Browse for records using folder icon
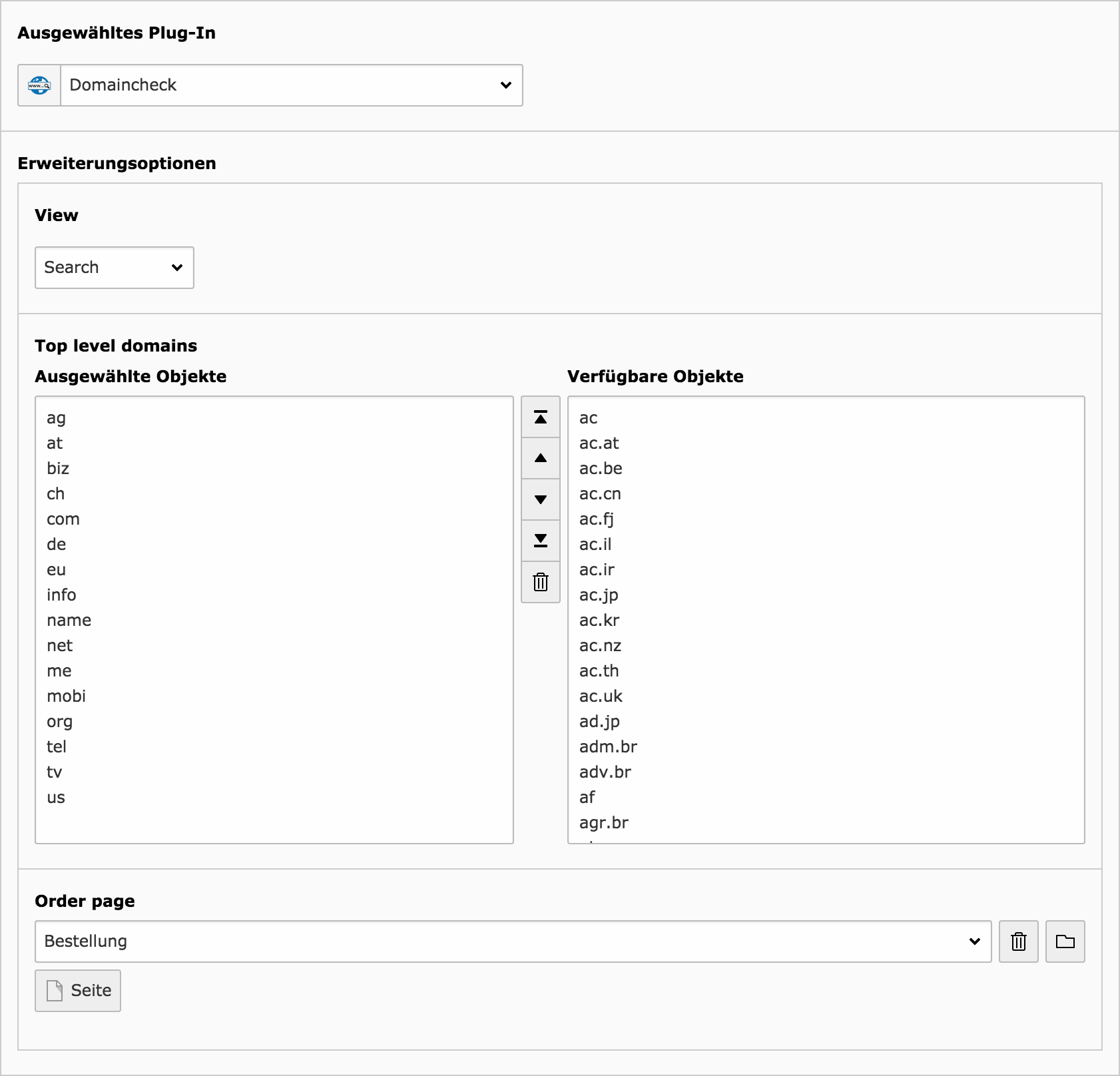Image resolution: width=1120 pixels, height=1076 pixels. click(x=1065, y=941)
